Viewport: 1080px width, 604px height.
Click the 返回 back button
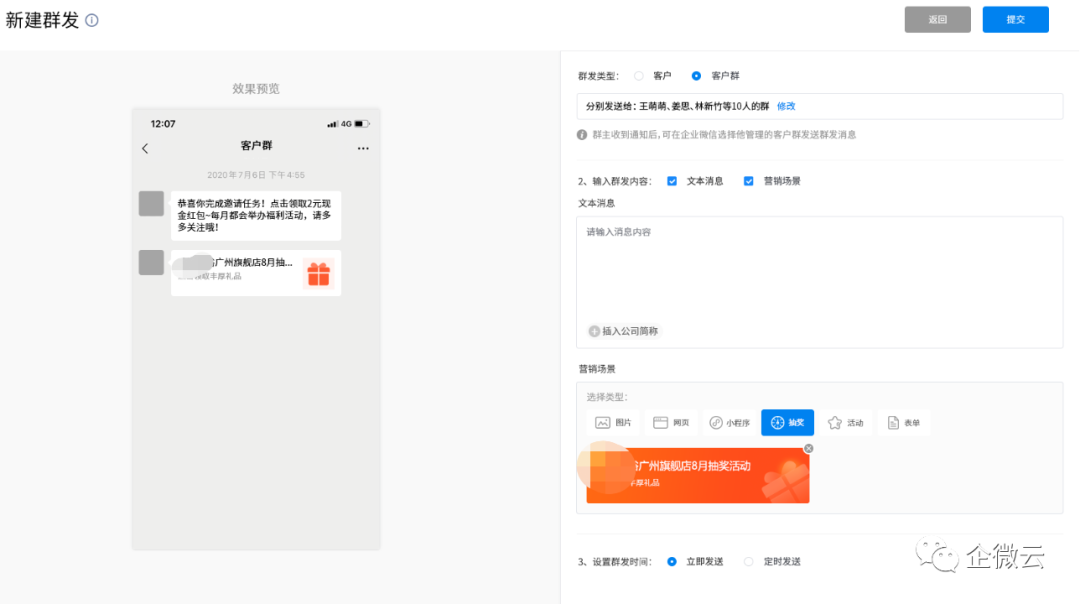click(937, 20)
